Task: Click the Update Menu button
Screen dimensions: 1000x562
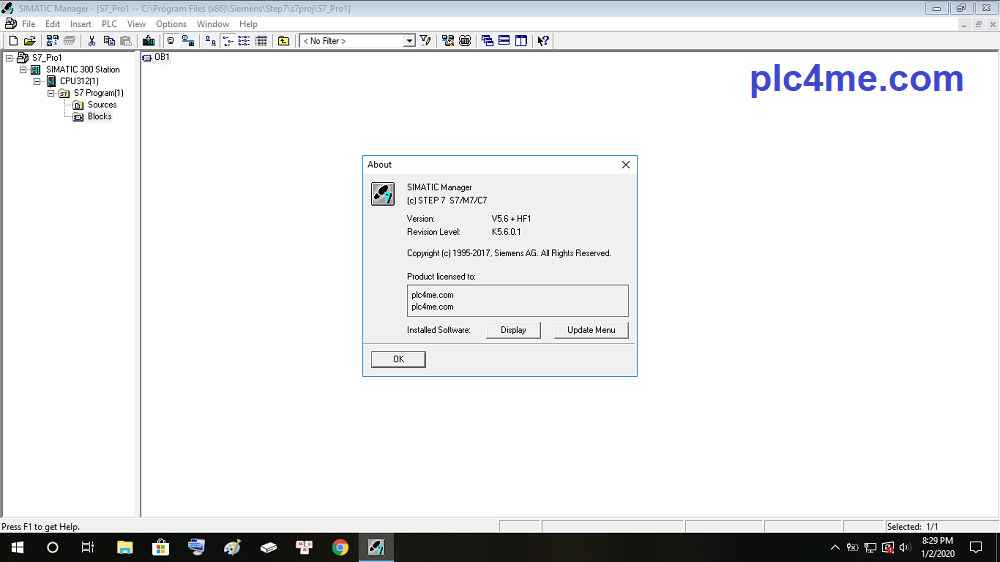Action: coord(591,330)
